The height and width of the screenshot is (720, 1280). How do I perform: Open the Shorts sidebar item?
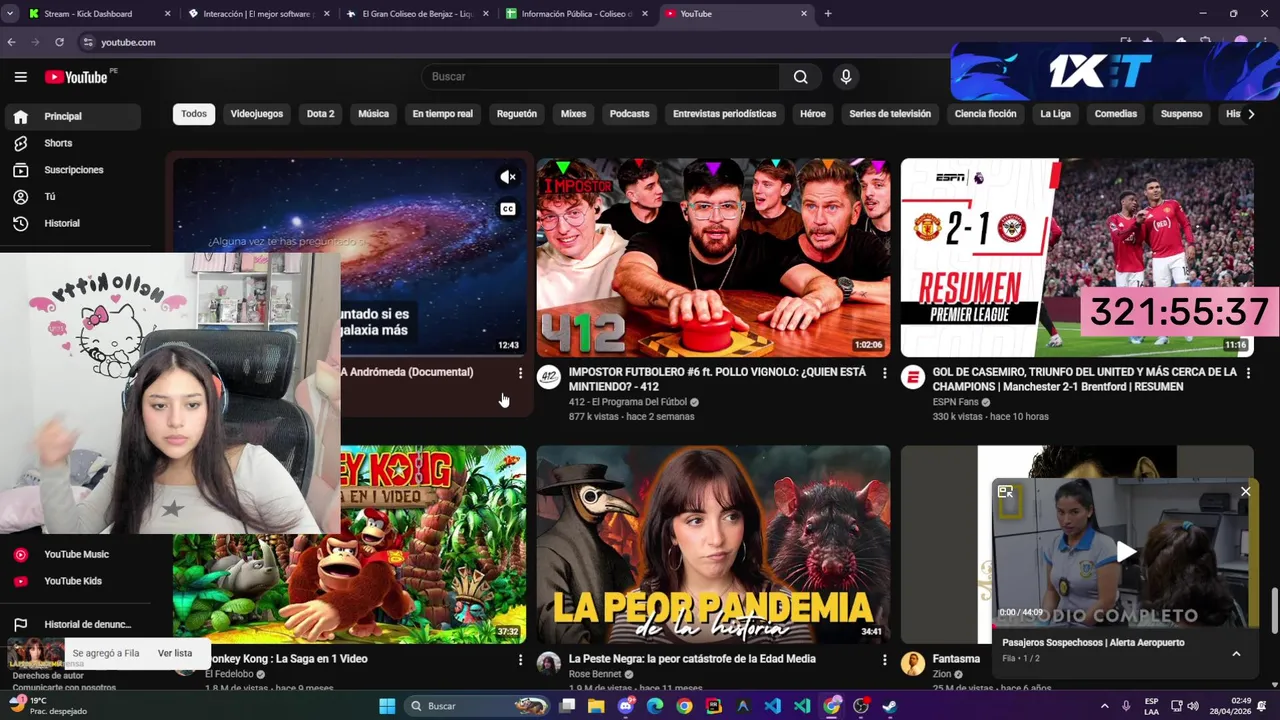(71, 143)
